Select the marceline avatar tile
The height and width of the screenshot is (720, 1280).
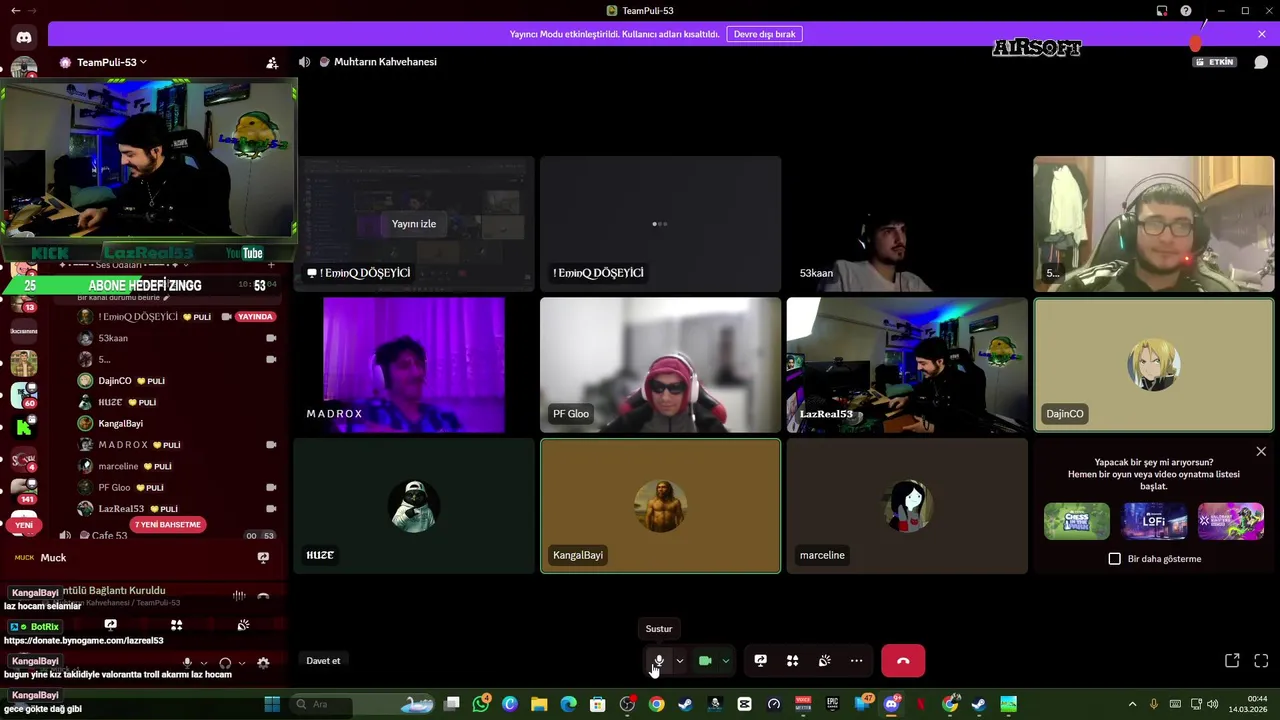[x=907, y=506]
